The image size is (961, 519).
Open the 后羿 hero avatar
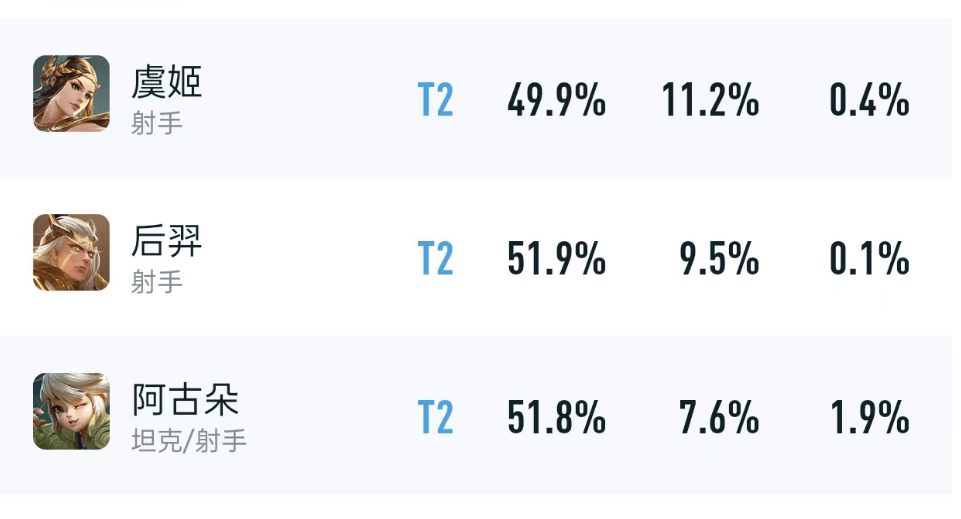tap(71, 252)
